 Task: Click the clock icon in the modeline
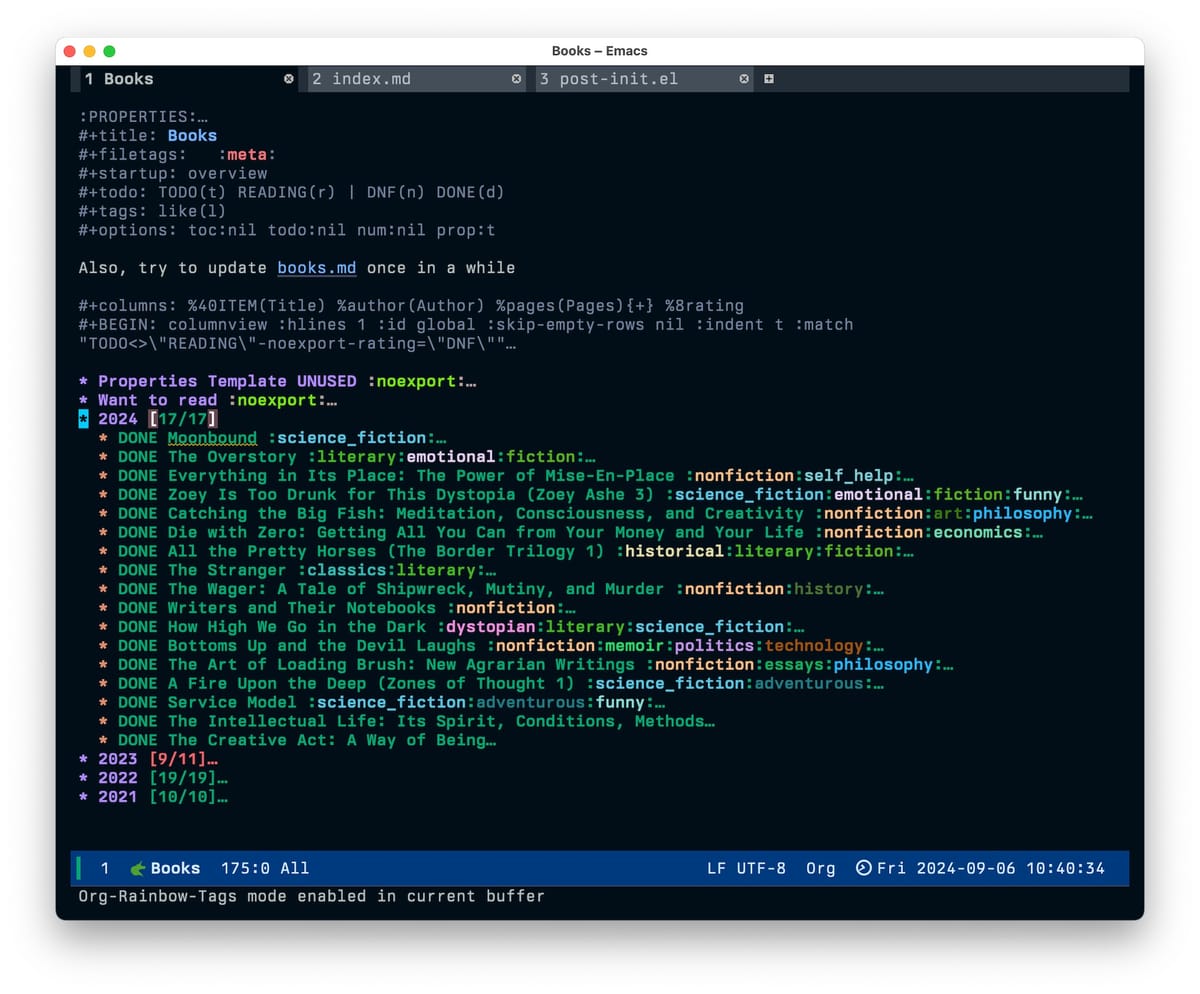864,868
